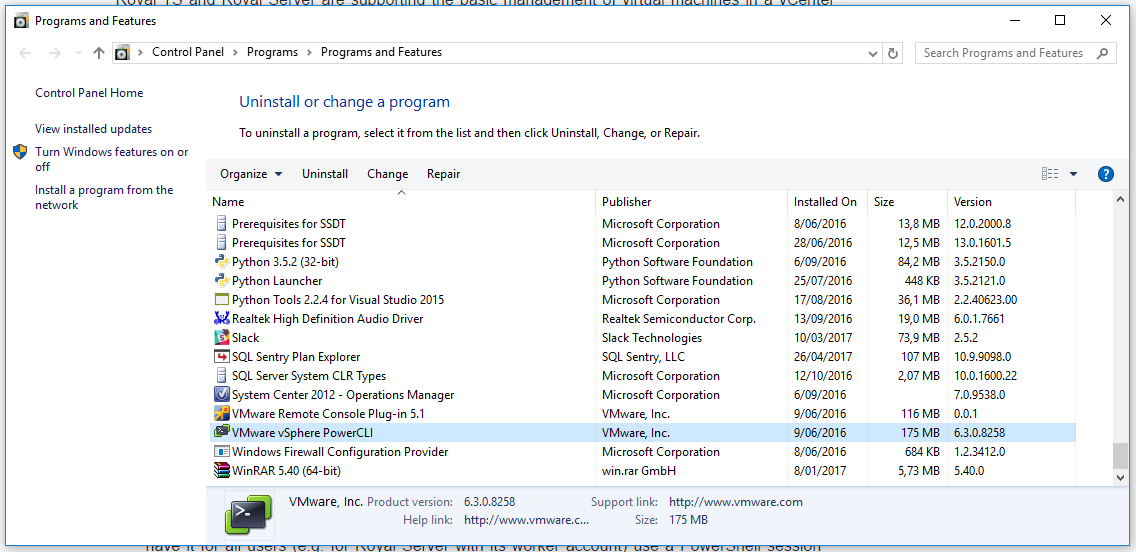Navigate back with the back arrow
The height and width of the screenshot is (552, 1136).
click(25, 53)
